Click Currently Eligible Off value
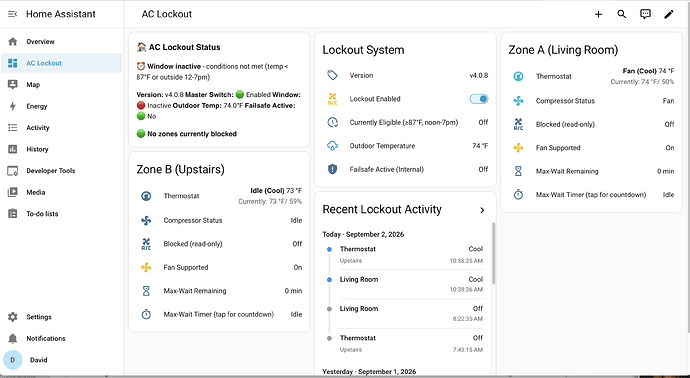Viewport: 690px width, 378px height. 483,122
